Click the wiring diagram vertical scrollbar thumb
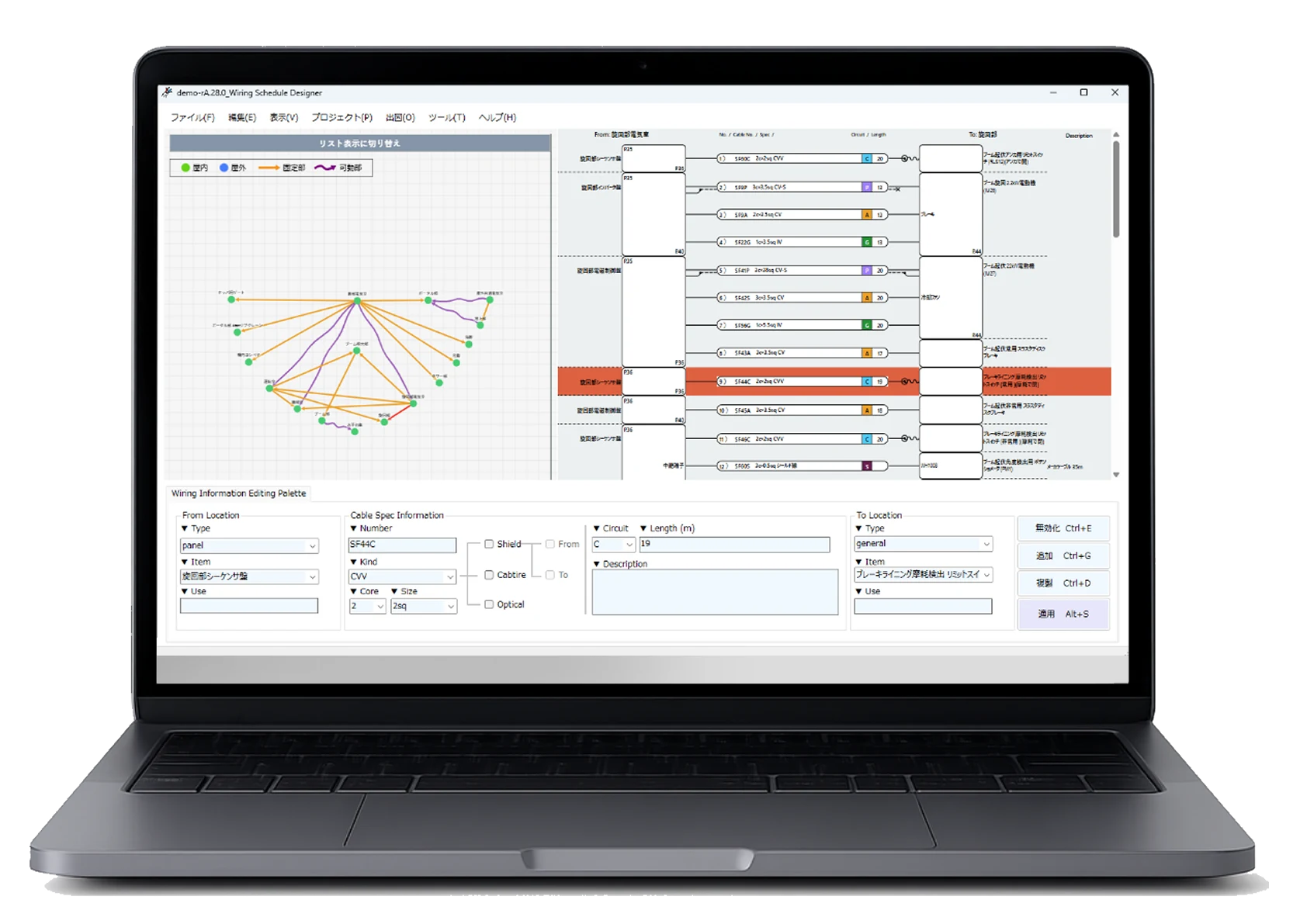 click(x=1116, y=189)
